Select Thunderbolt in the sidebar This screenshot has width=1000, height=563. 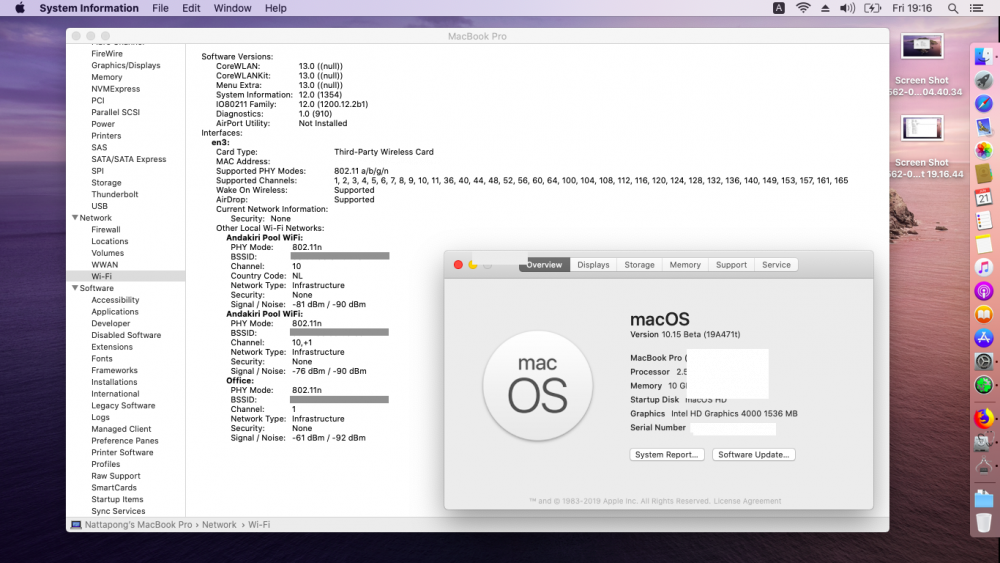115,194
